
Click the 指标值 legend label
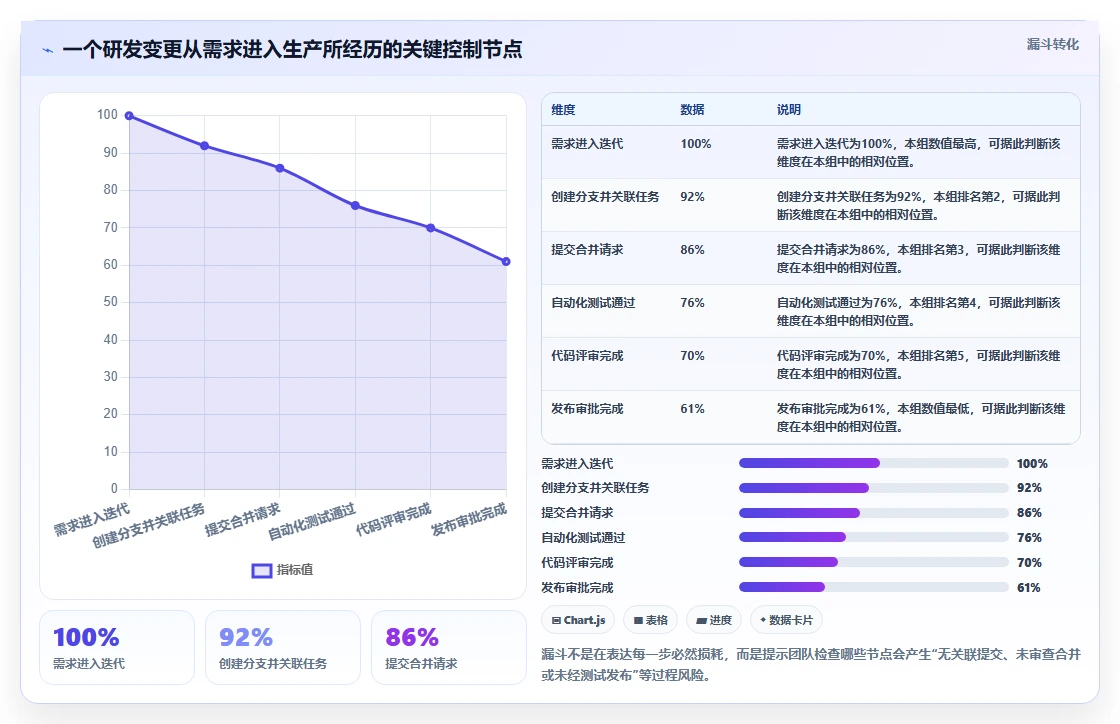[295, 570]
